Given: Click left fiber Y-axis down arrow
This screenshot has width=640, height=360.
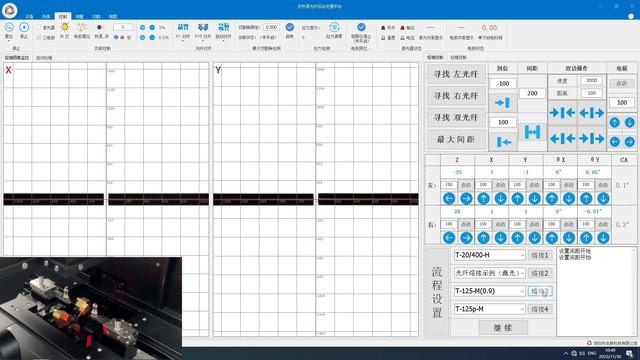Looking at the screenshot, I should [x=535, y=198].
